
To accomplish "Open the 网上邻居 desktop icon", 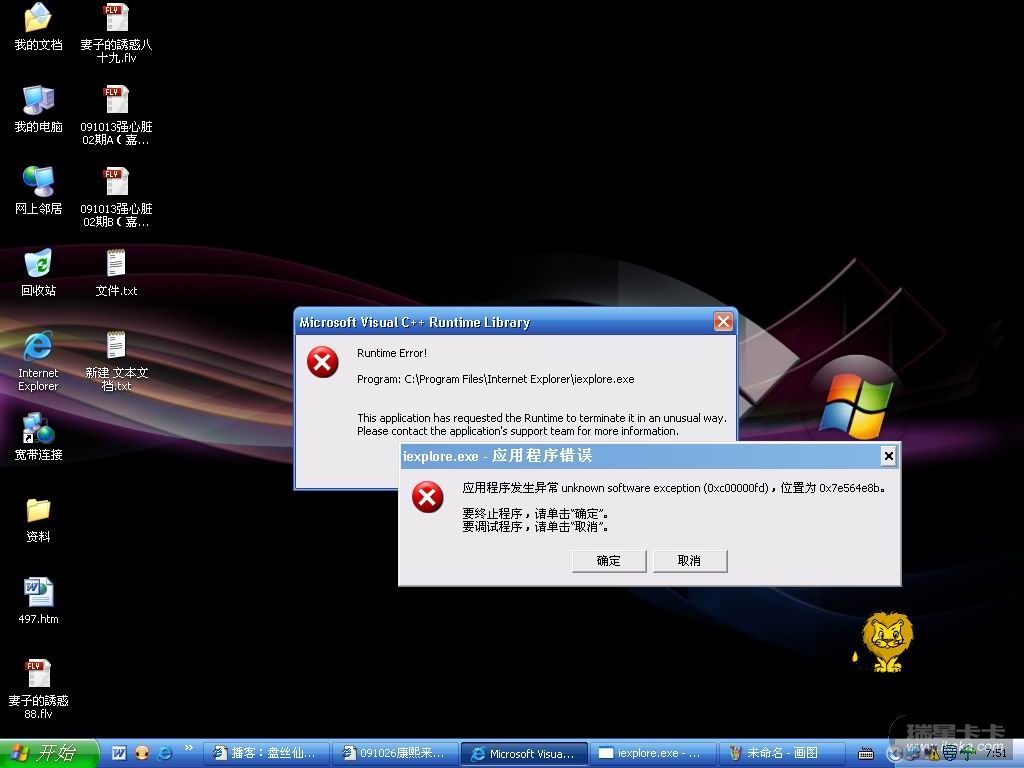I will 38,191.
